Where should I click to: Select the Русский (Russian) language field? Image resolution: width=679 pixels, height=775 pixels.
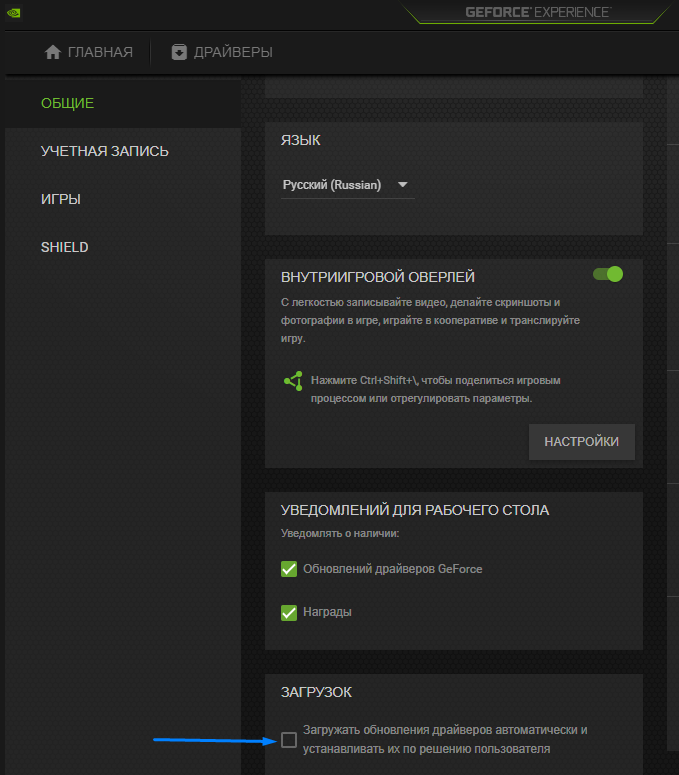347,185
